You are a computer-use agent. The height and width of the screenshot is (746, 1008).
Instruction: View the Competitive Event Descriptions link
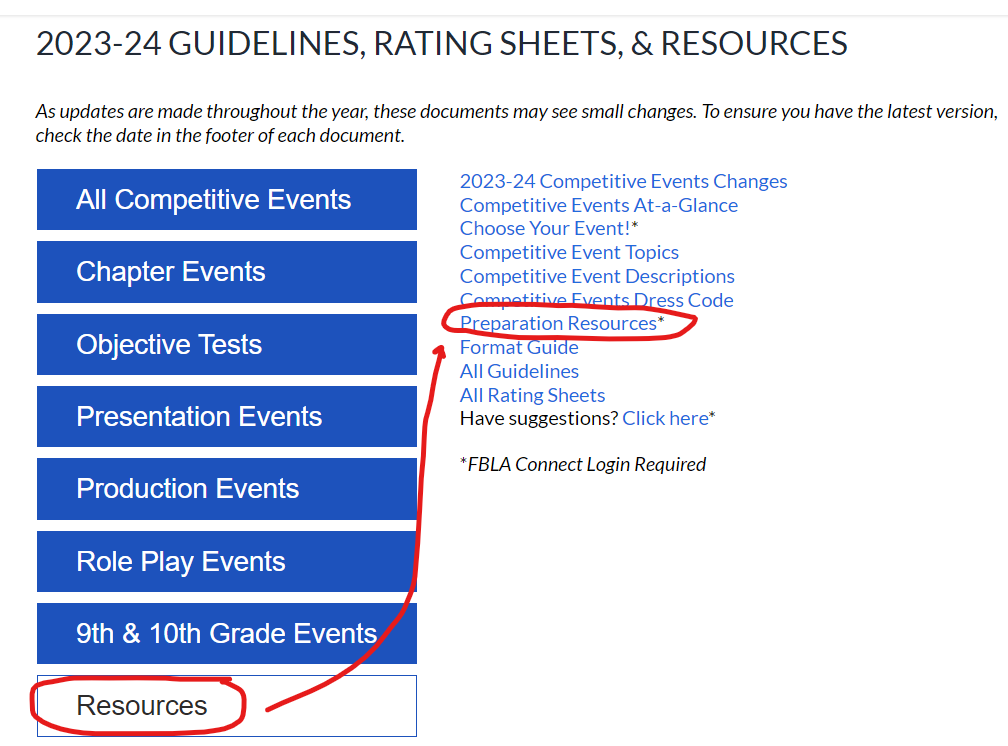click(x=597, y=276)
